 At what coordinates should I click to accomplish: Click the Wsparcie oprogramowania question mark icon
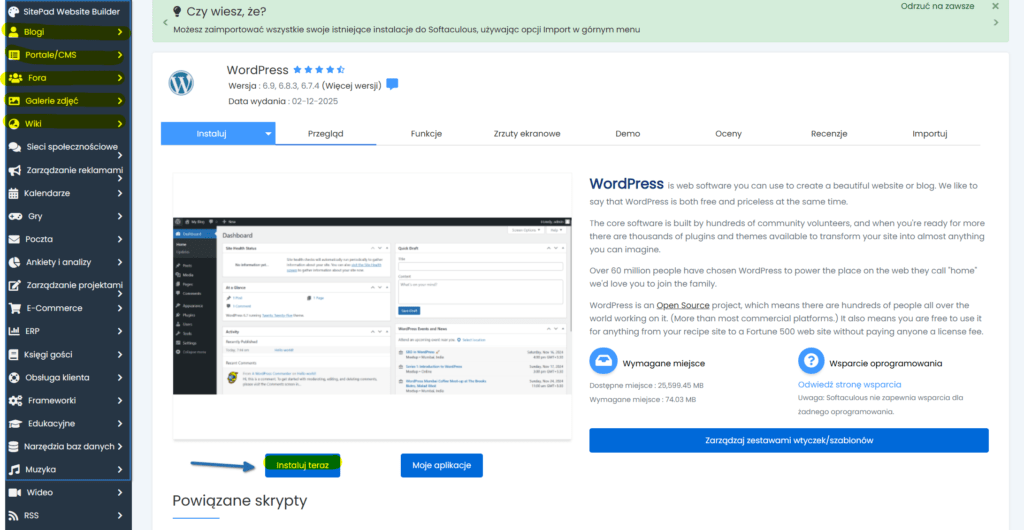(x=811, y=360)
